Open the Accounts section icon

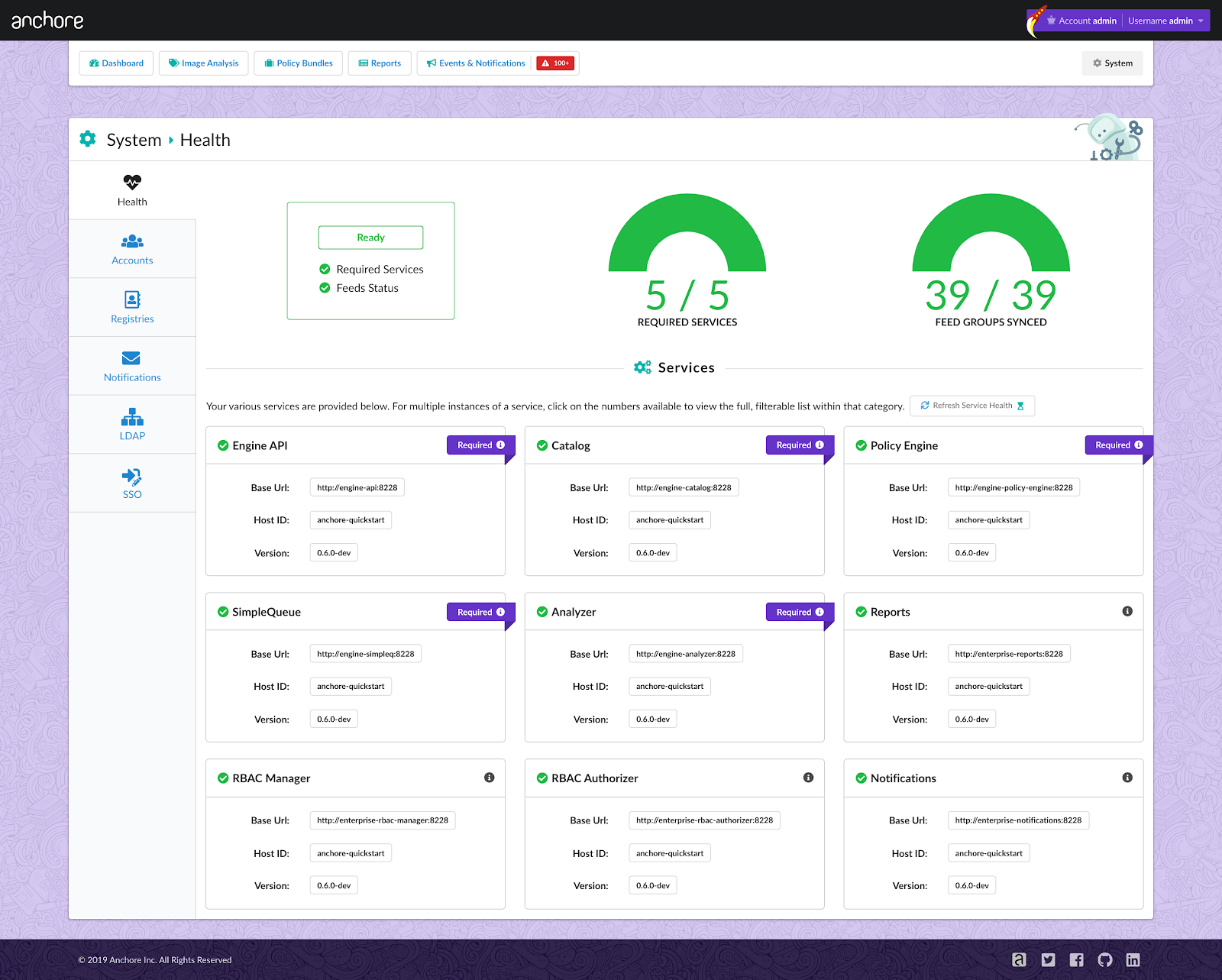click(x=131, y=241)
